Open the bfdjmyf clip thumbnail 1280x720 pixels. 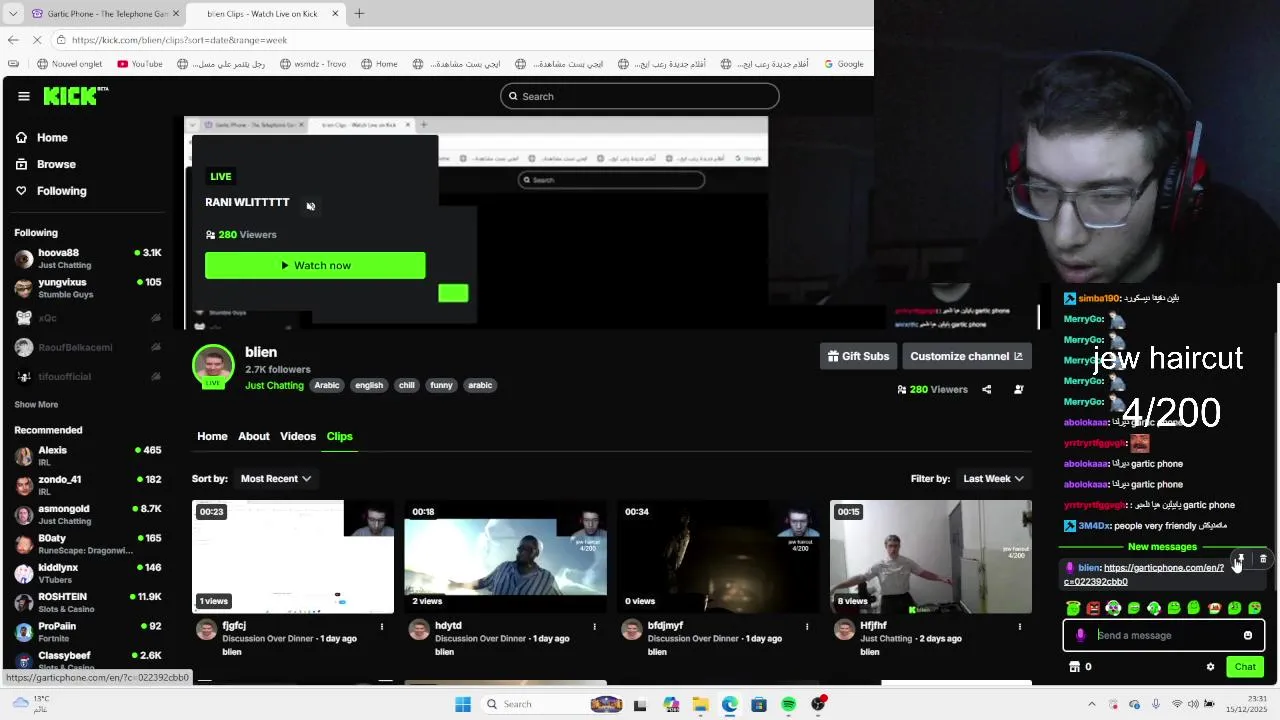717,557
